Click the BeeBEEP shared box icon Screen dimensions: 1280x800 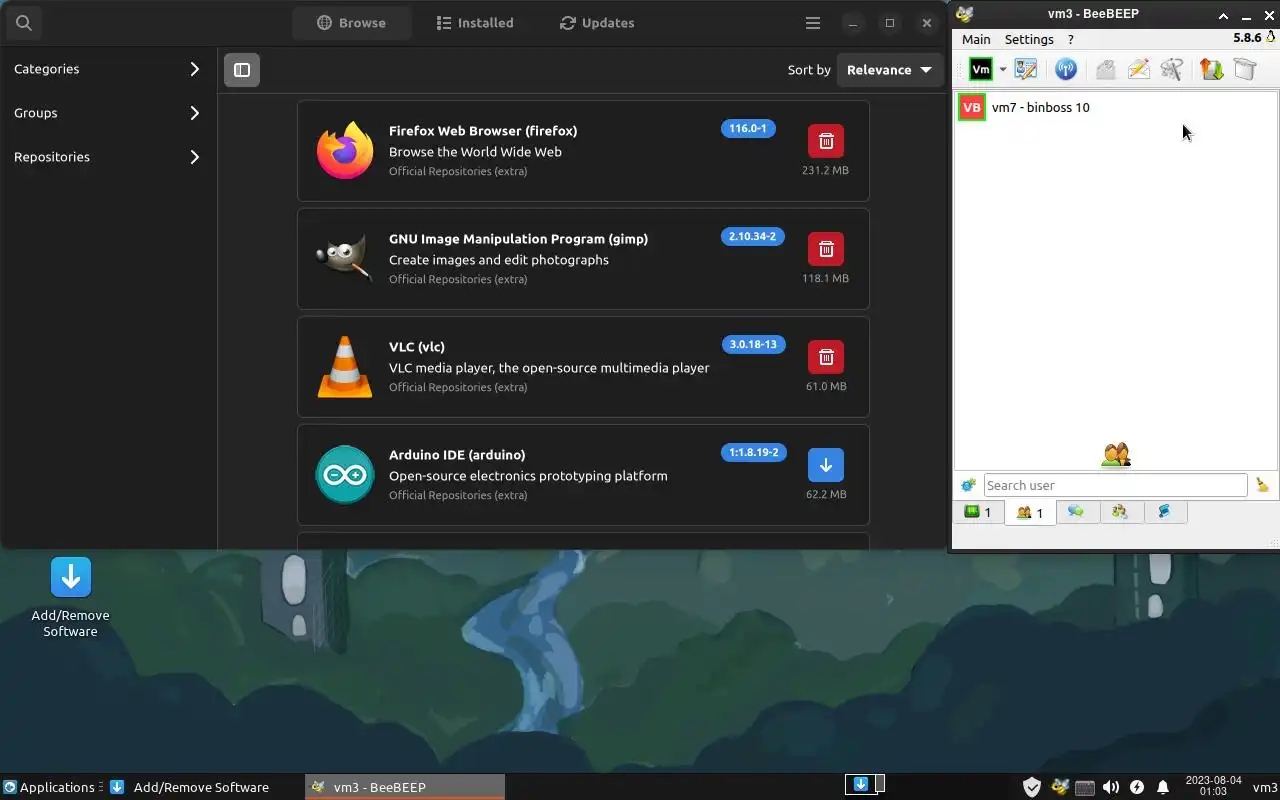coord(1245,69)
